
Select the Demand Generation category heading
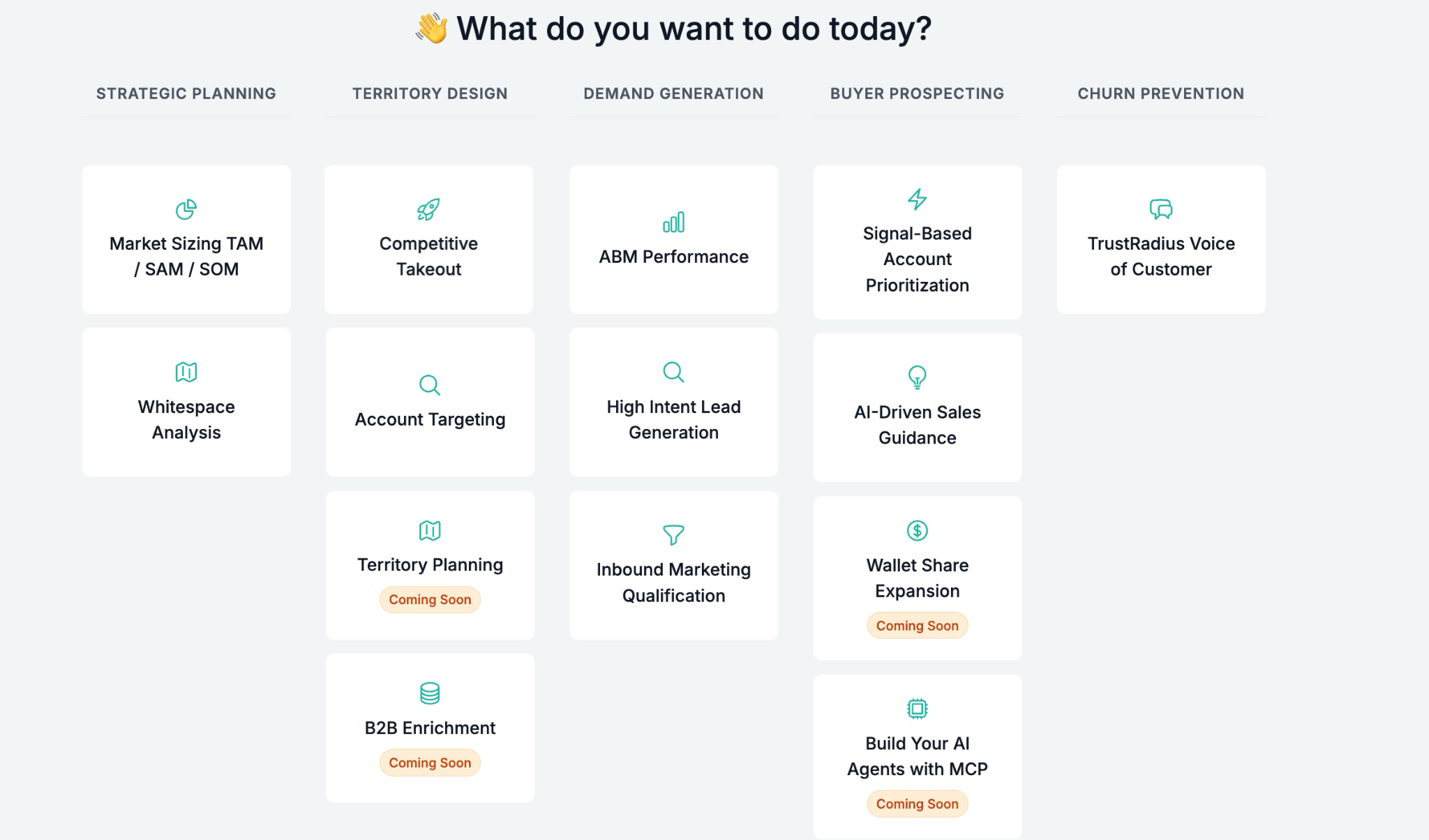point(673,93)
